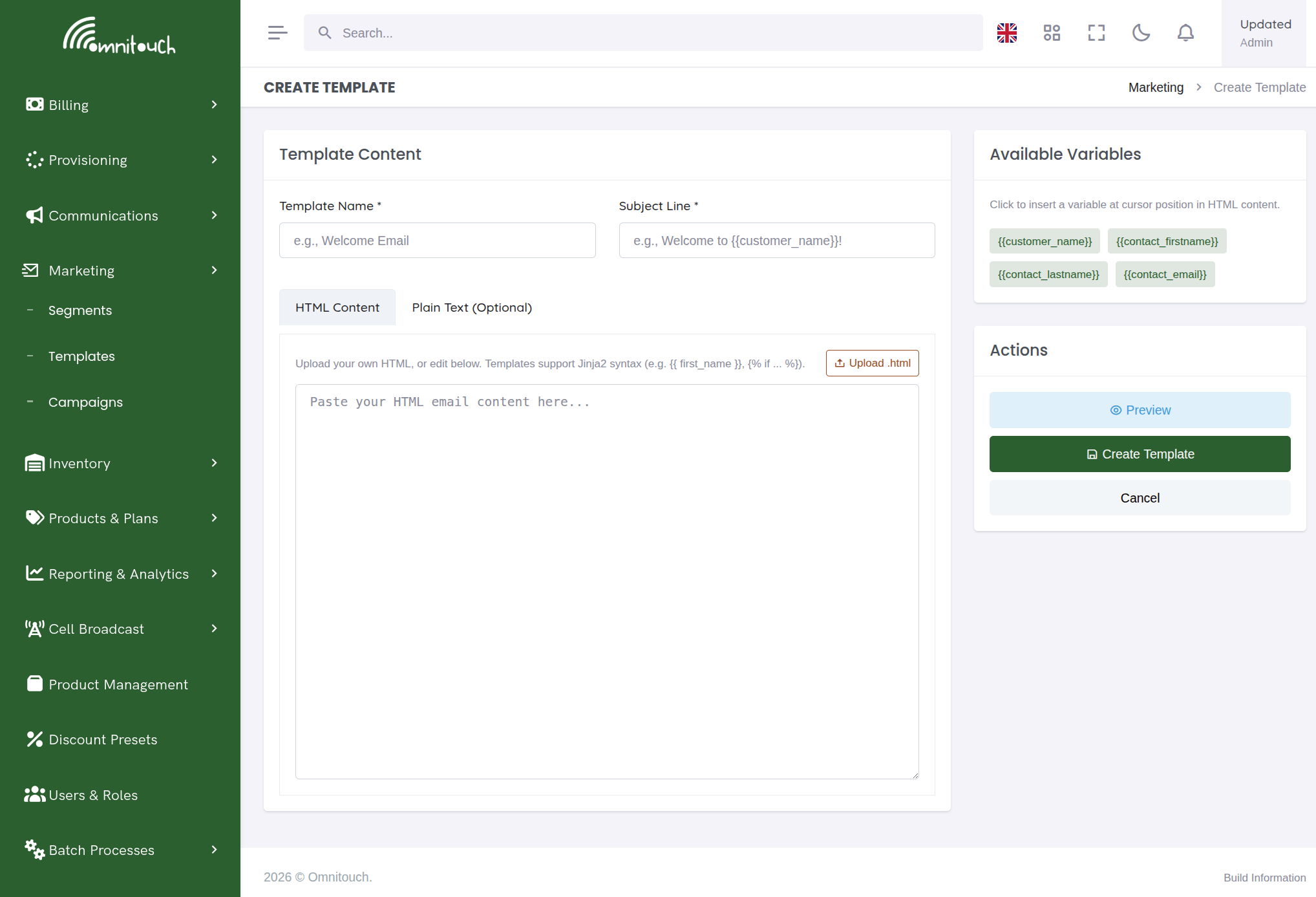
Task: Open the Build Information link
Action: 1264,878
